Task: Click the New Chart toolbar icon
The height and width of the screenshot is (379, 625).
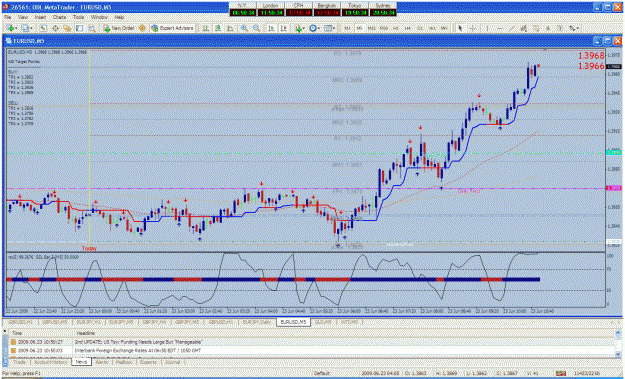Action: (10, 28)
